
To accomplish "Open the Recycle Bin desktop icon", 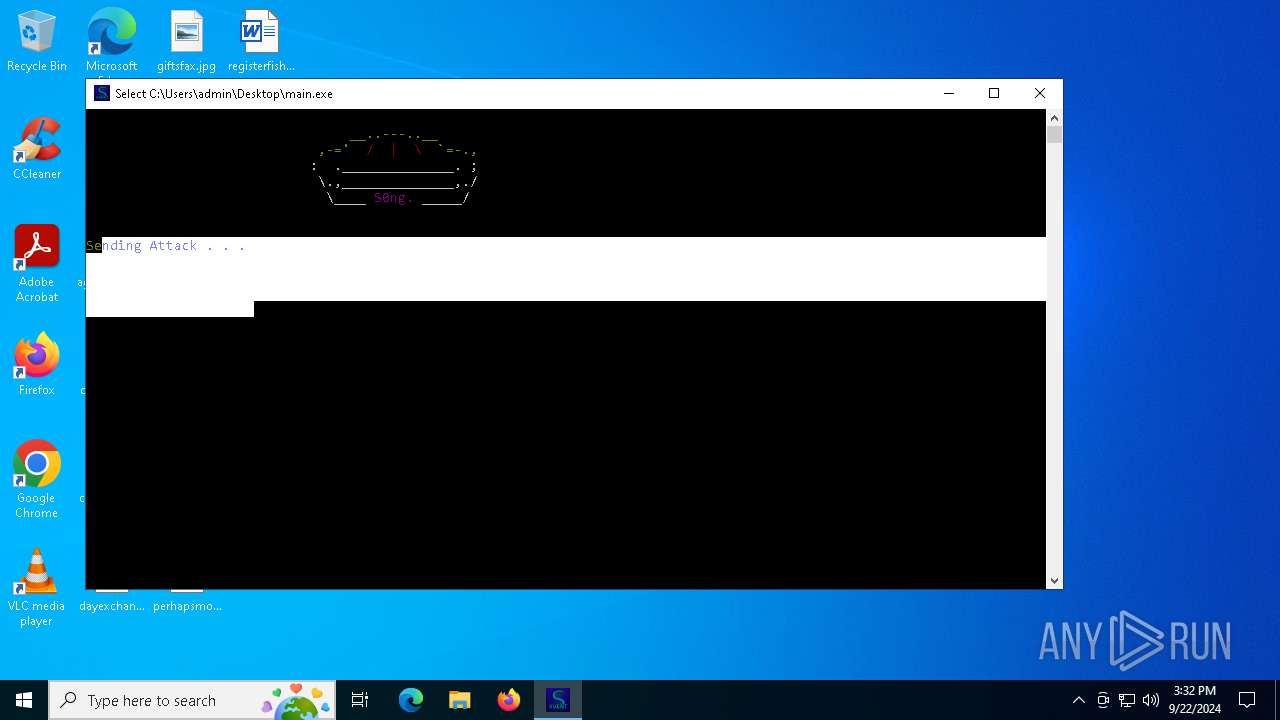I will coord(37,41).
